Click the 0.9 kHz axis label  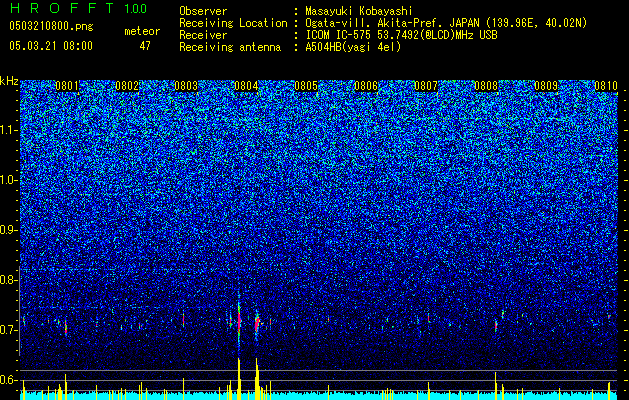(x=9, y=230)
